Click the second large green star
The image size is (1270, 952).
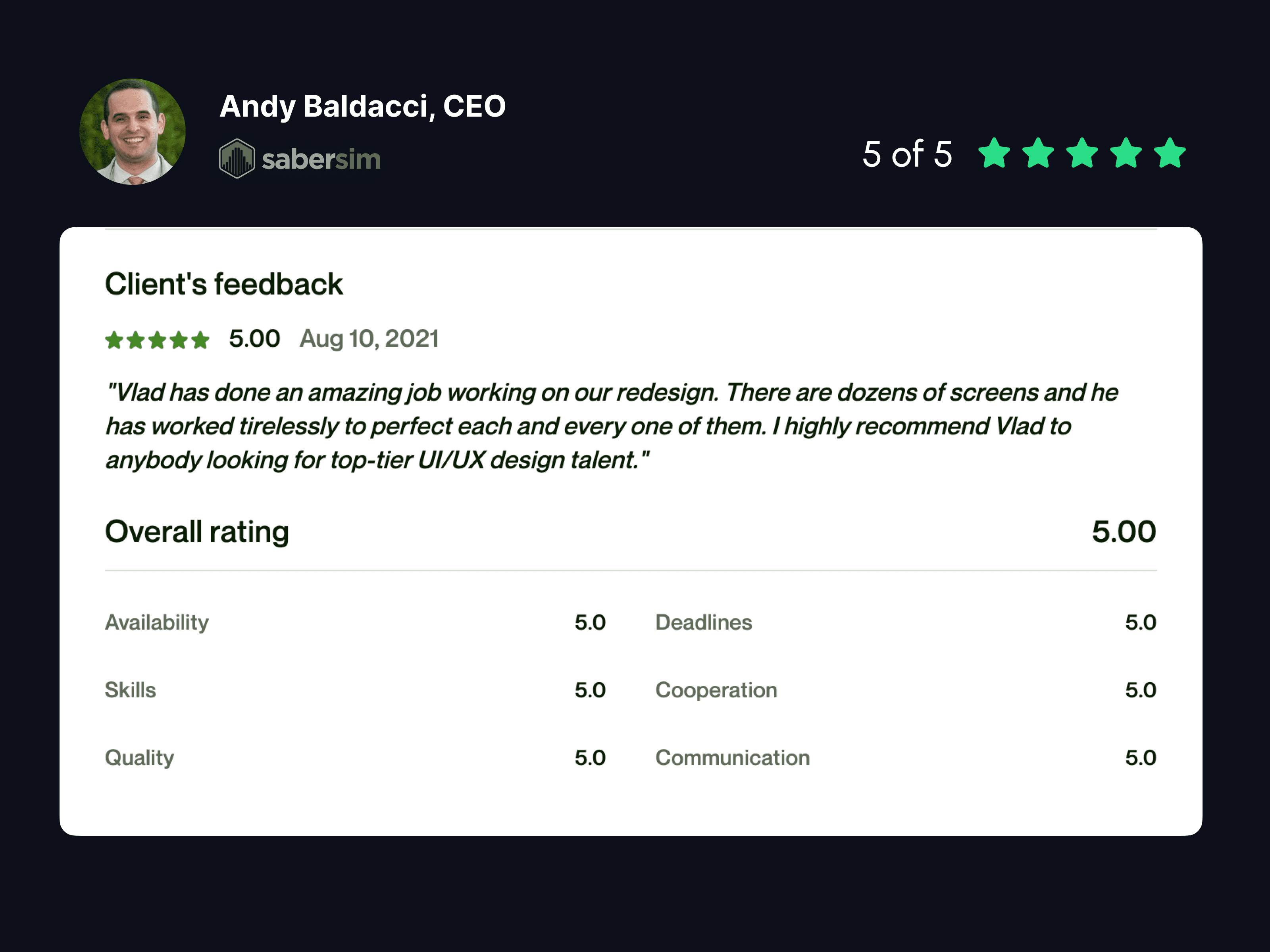point(1038,153)
